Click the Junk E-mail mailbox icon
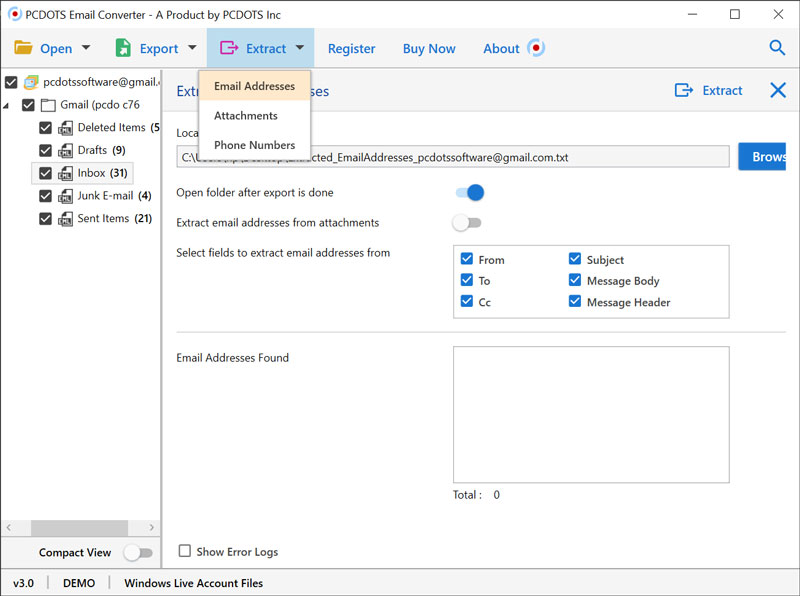The image size is (800, 596). pyautogui.click(x=65, y=196)
